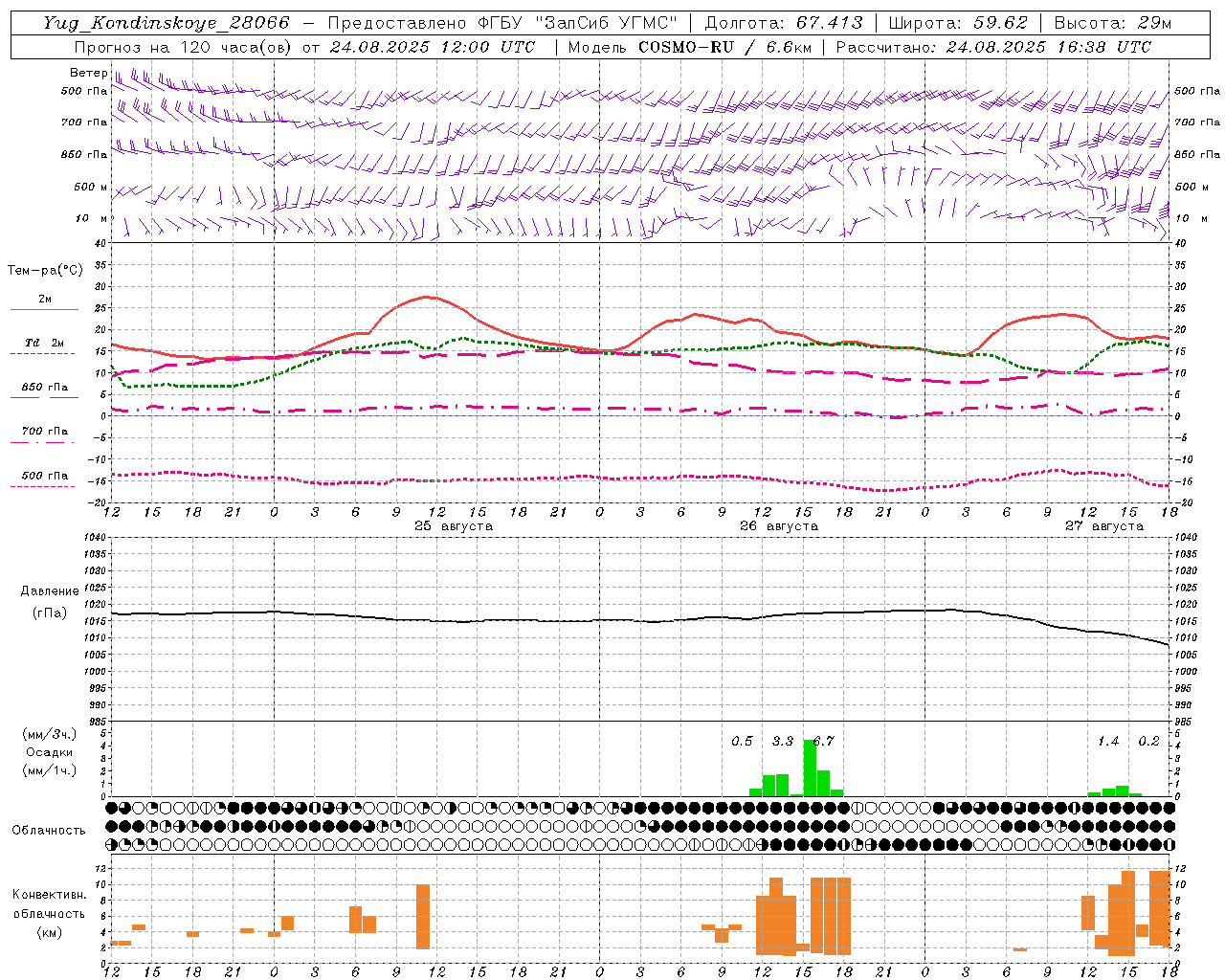1225x980 pixels.
Task: Click the 25 августа date label
Action: pos(454,526)
